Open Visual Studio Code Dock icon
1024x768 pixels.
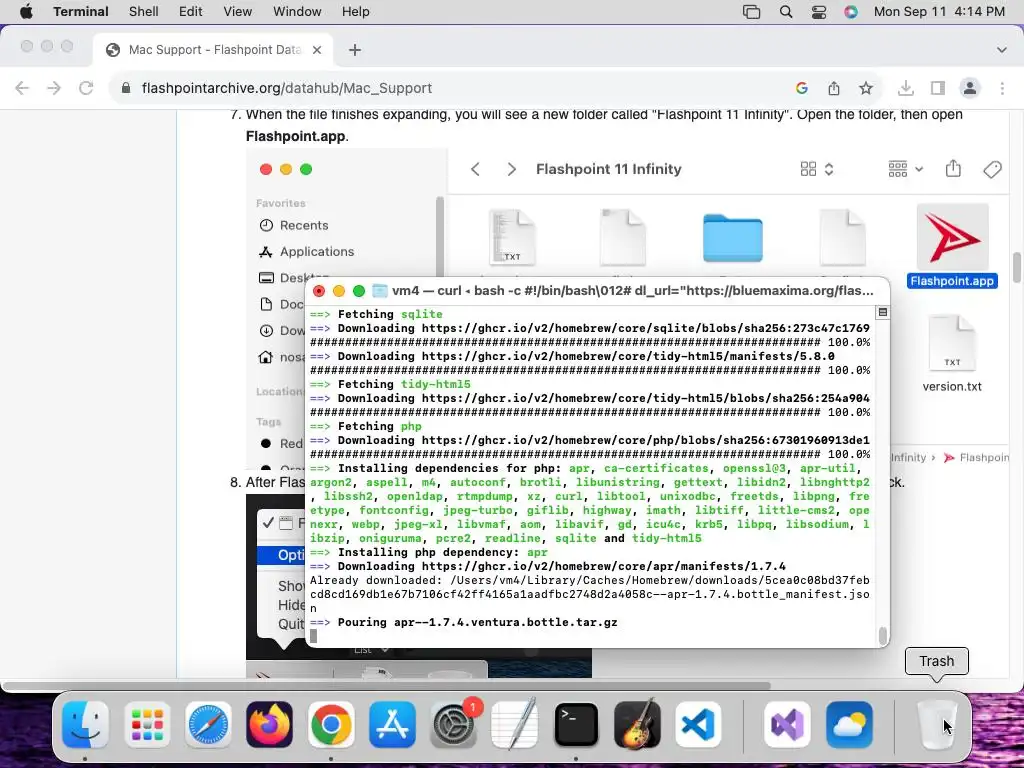(698, 724)
